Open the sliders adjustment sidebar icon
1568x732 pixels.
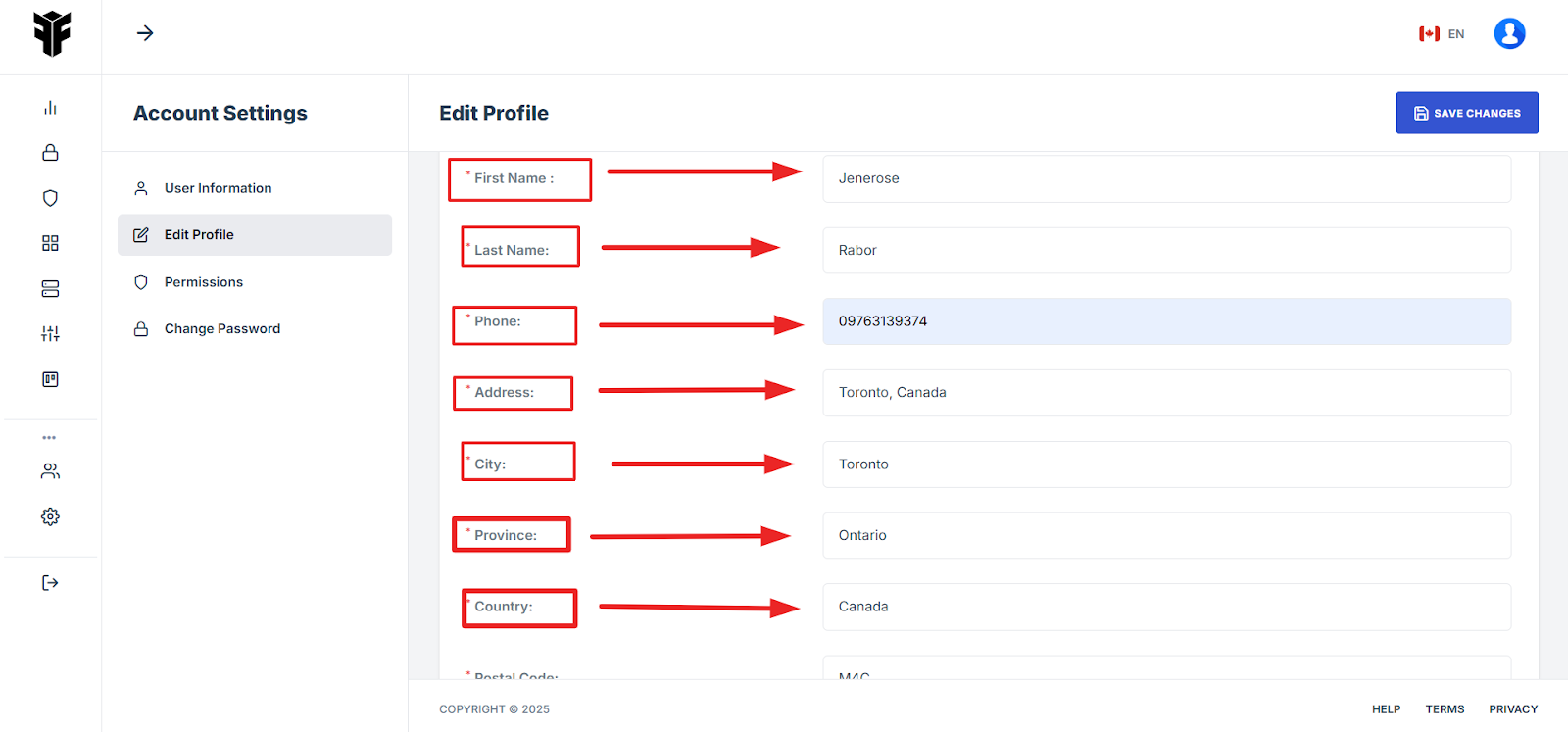pyautogui.click(x=50, y=334)
